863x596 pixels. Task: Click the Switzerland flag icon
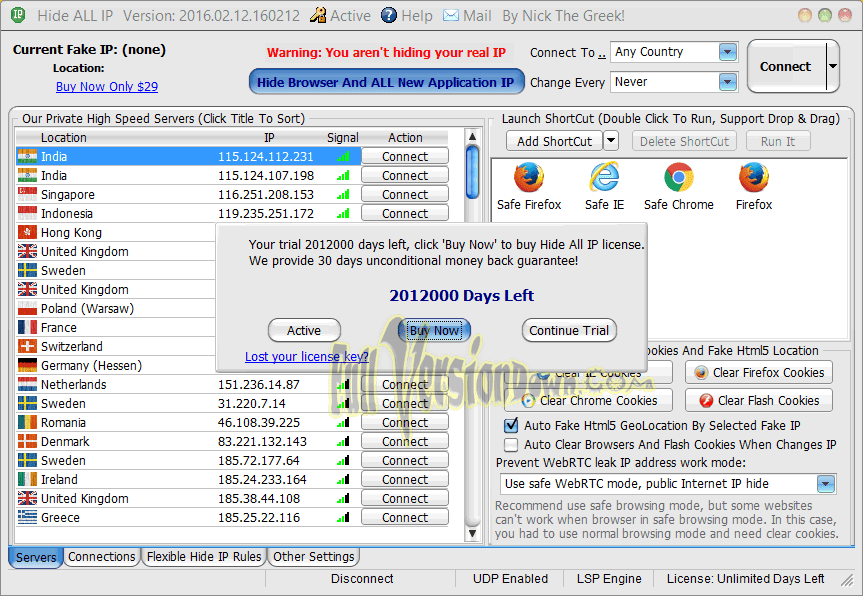27,346
